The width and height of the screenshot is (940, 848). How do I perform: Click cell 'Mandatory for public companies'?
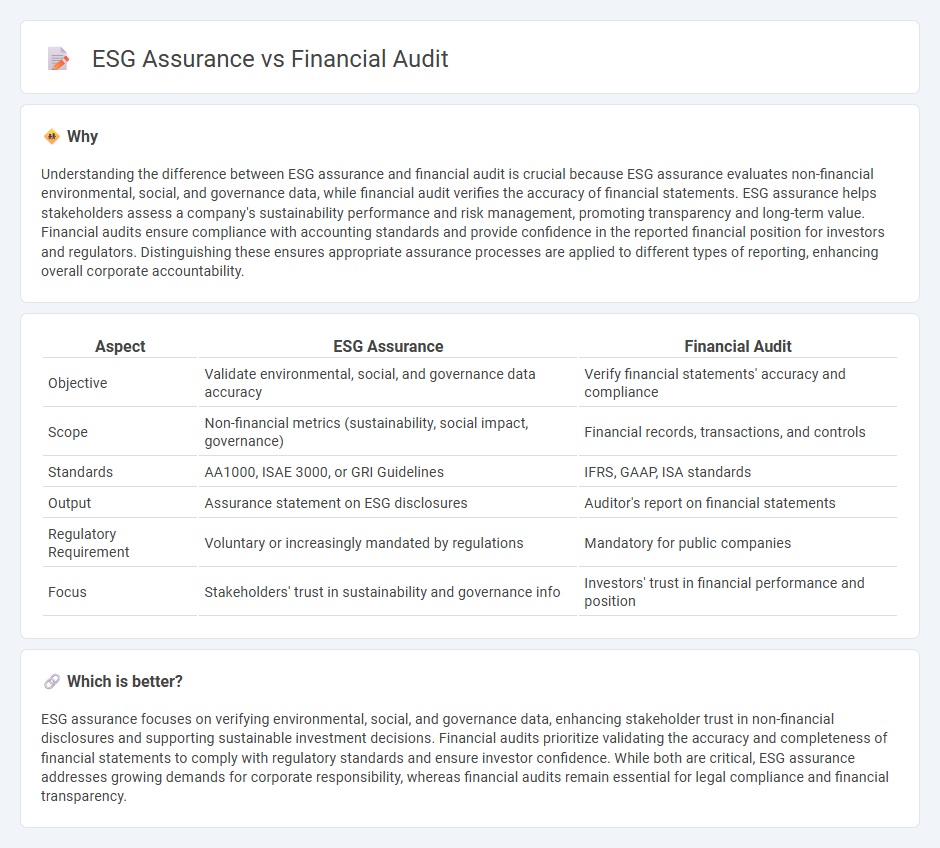(x=738, y=543)
